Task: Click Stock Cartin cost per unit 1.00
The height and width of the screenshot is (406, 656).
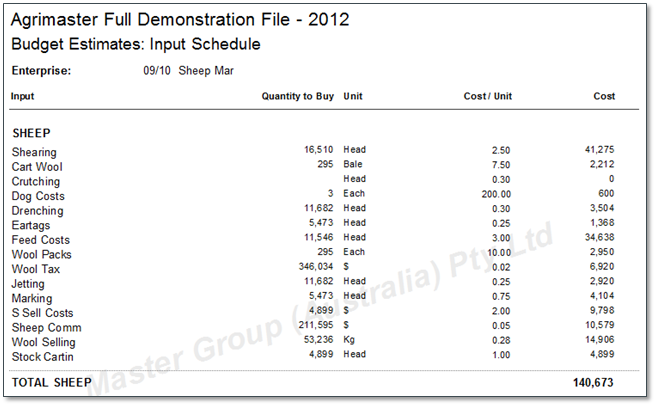Action: click(501, 355)
